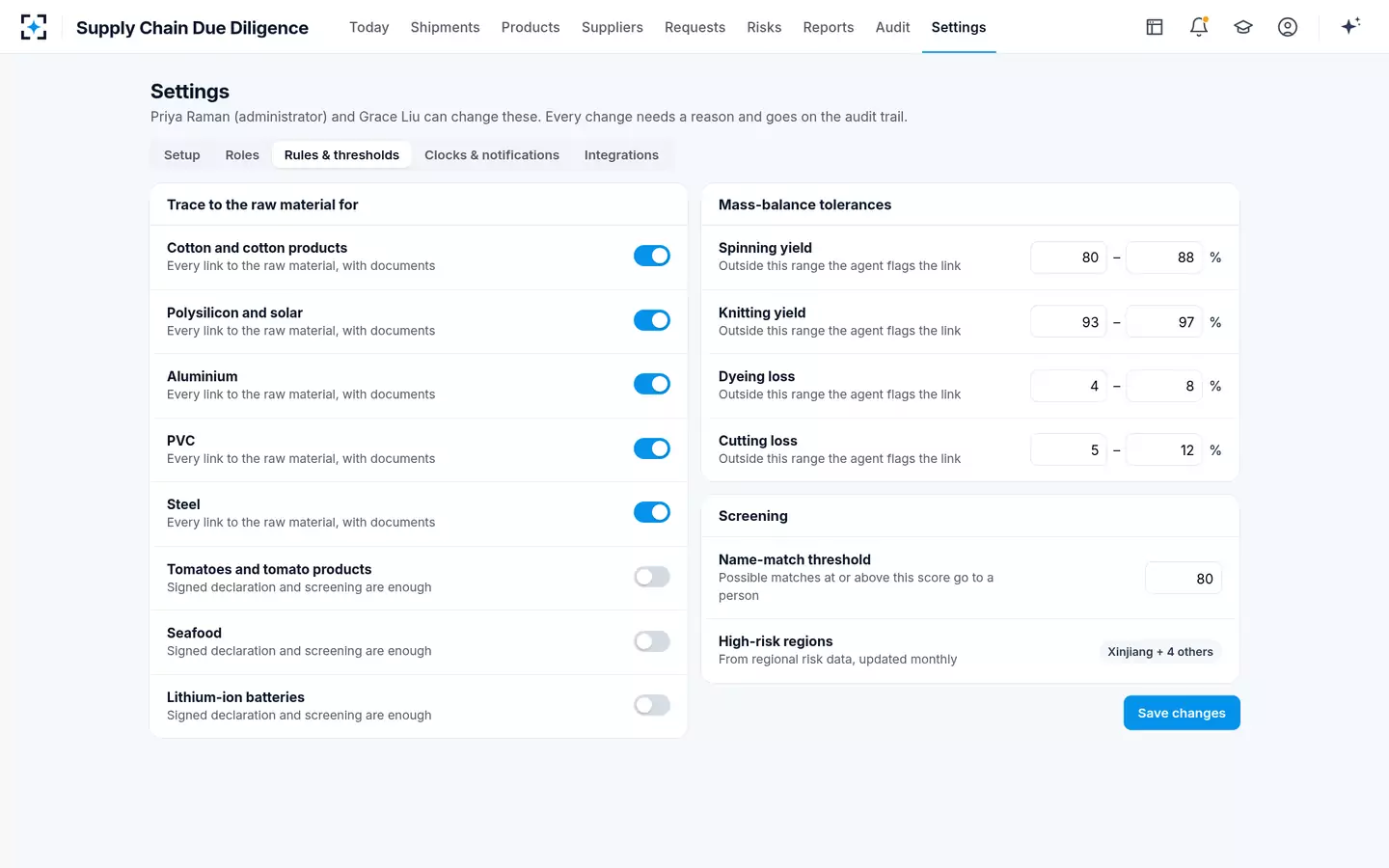This screenshot has height=868, width=1389.
Task: Disable Aluminium raw material tracing
Action: [x=652, y=384]
